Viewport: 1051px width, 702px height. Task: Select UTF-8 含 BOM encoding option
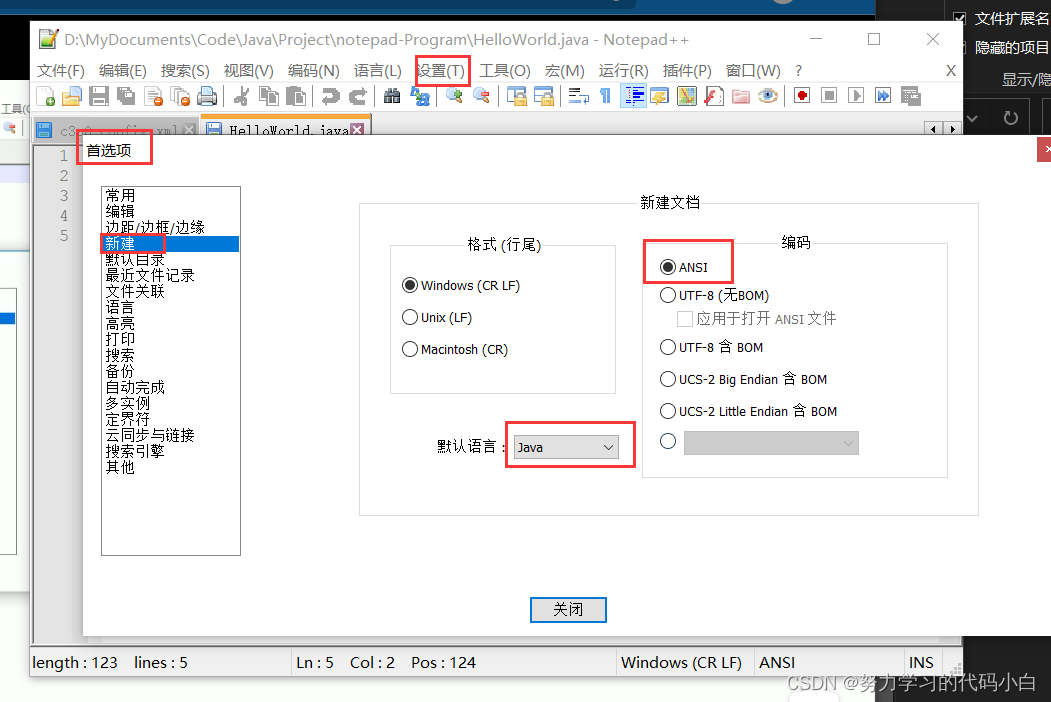711,347
